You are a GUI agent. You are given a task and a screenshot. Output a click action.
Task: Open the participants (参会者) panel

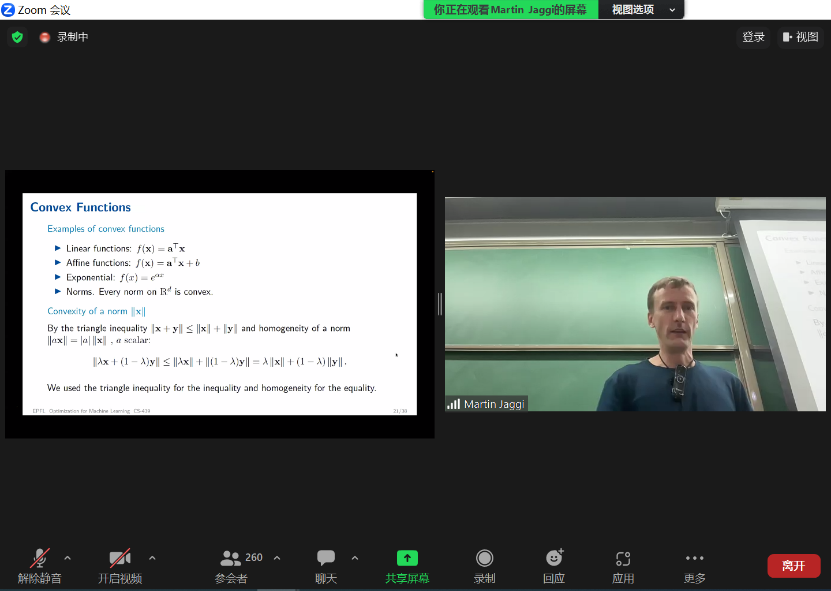click(232, 565)
